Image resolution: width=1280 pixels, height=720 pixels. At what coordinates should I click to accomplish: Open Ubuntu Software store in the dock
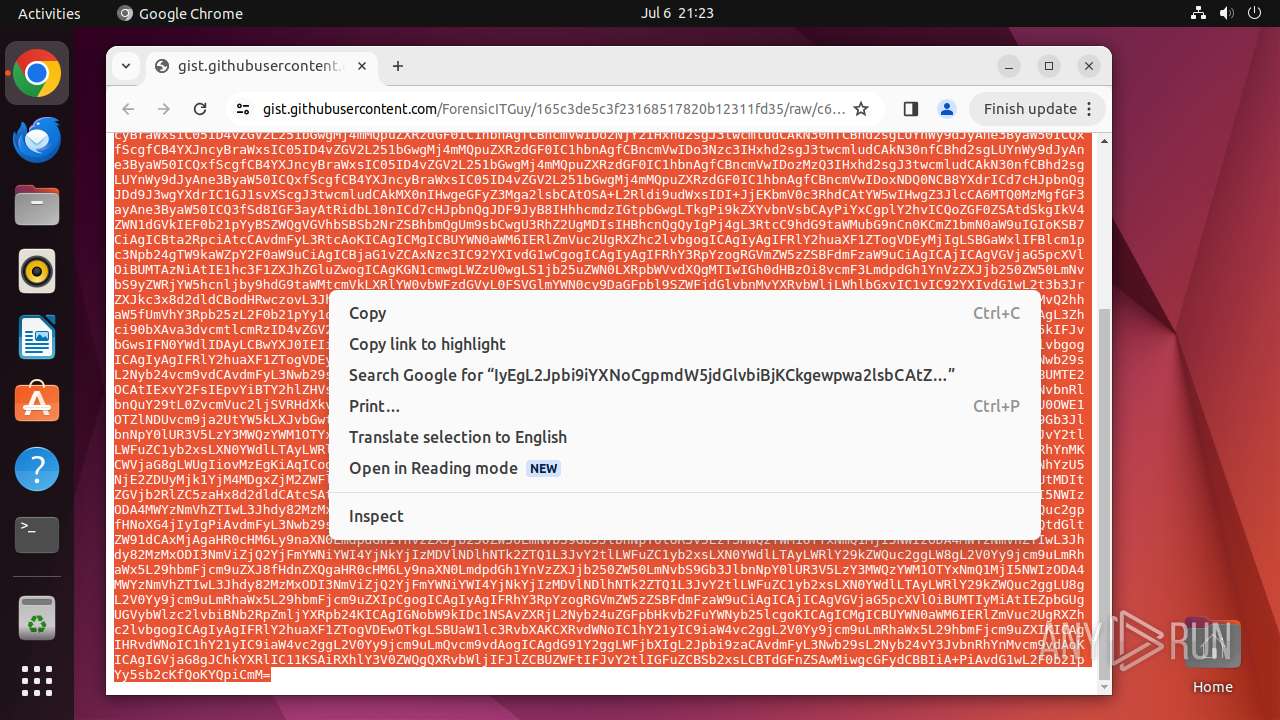[37, 404]
